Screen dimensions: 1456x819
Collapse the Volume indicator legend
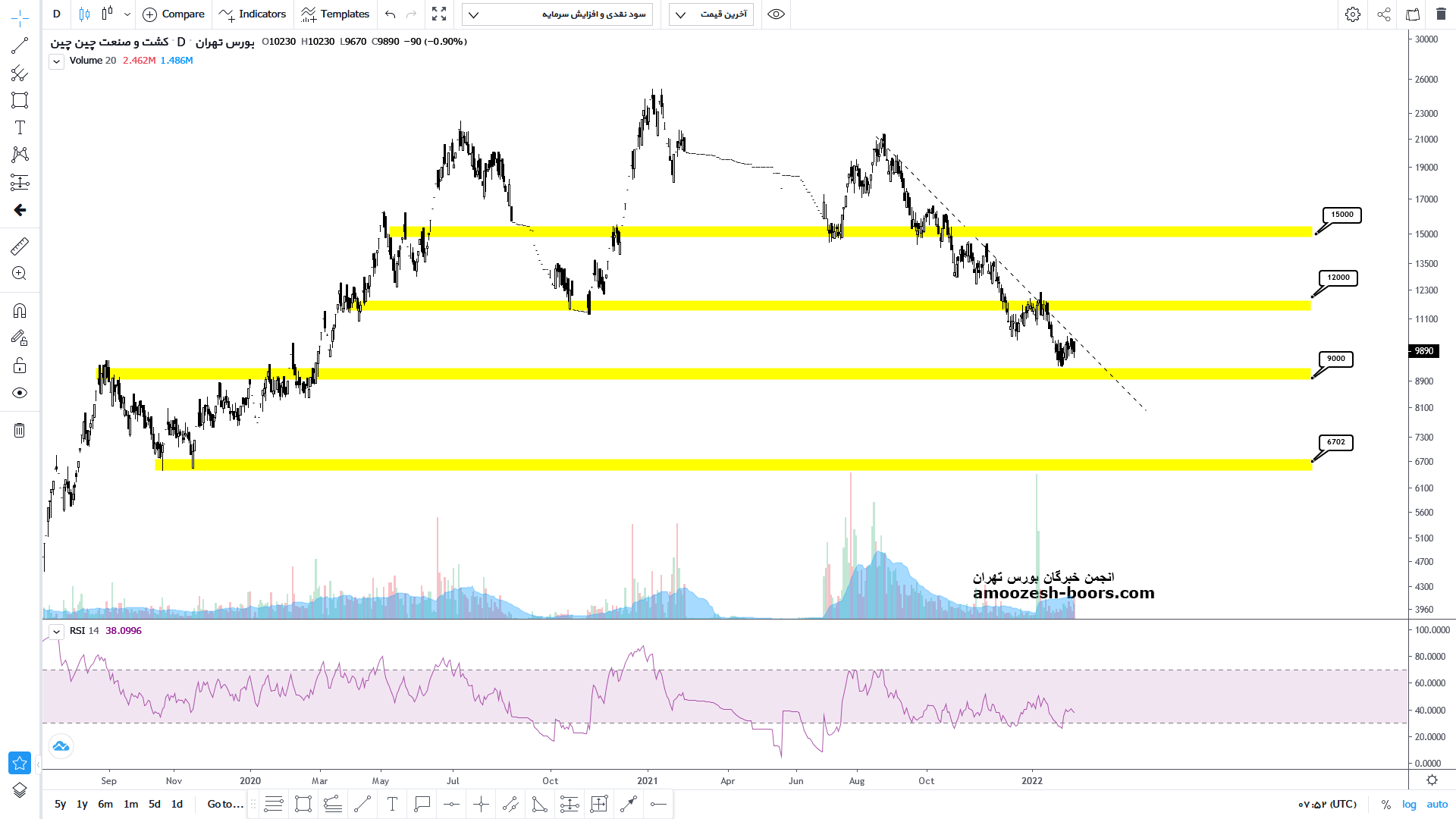tap(56, 61)
